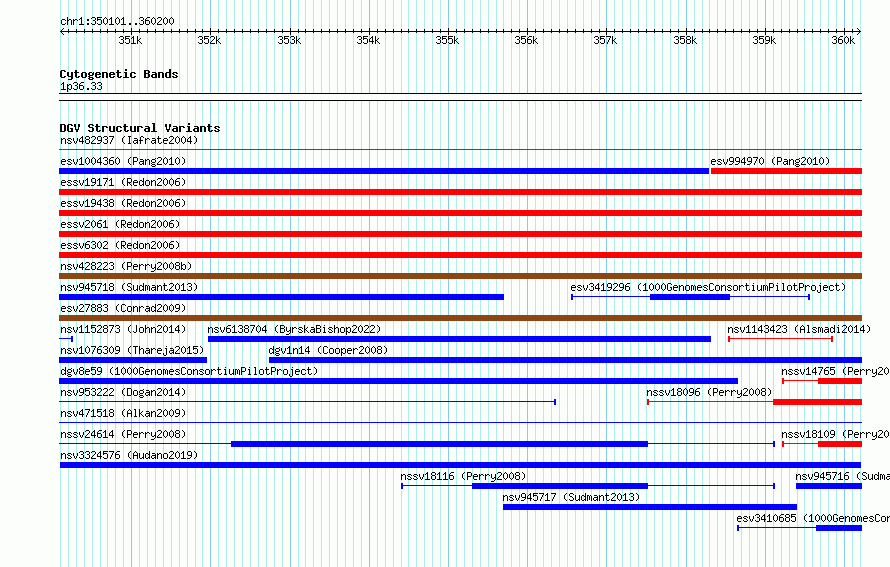
Task: Click the brown bar of esv27883 (Conrad2009)
Action: (x=460, y=318)
